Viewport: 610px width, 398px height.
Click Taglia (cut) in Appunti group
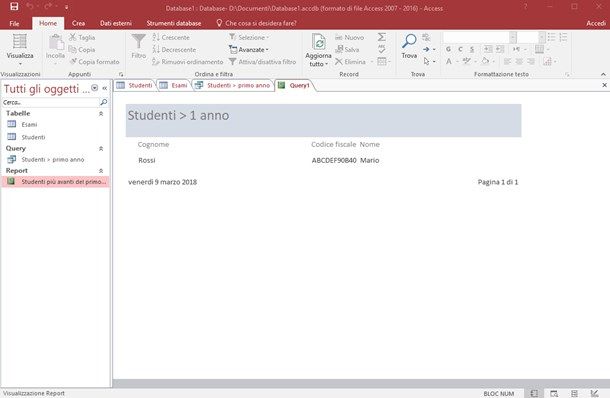coord(82,37)
